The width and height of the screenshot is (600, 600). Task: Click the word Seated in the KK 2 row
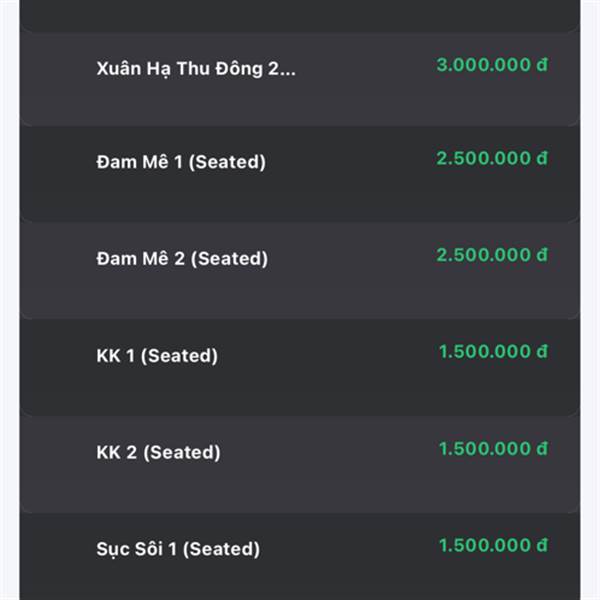(182, 453)
